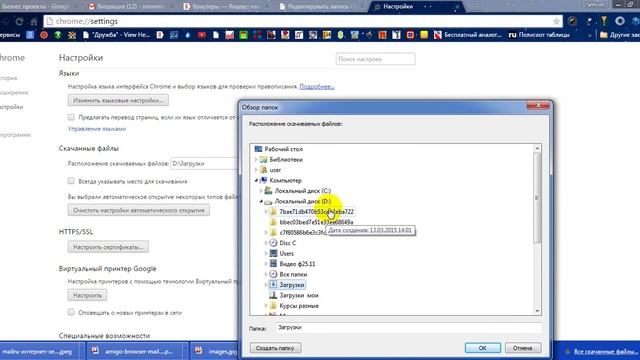Screen dimensions: 640x360
Task: Click the file icon of images.jpg download
Action: coord(199,351)
